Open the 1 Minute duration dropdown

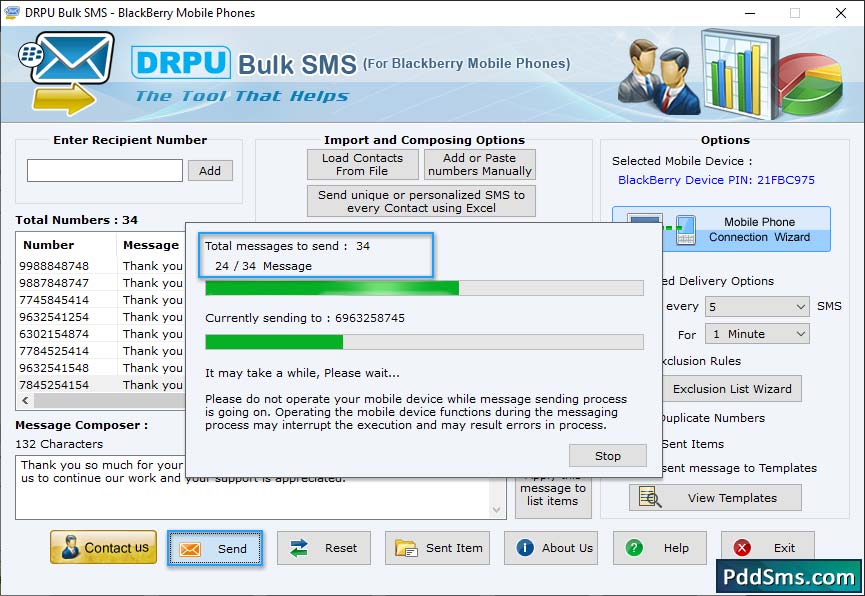tap(757, 334)
